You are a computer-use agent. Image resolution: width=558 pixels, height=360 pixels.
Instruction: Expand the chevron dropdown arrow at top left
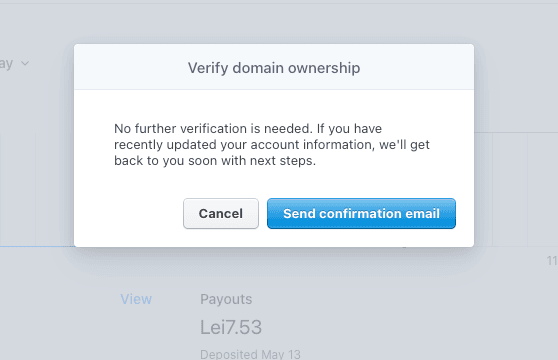(25, 63)
